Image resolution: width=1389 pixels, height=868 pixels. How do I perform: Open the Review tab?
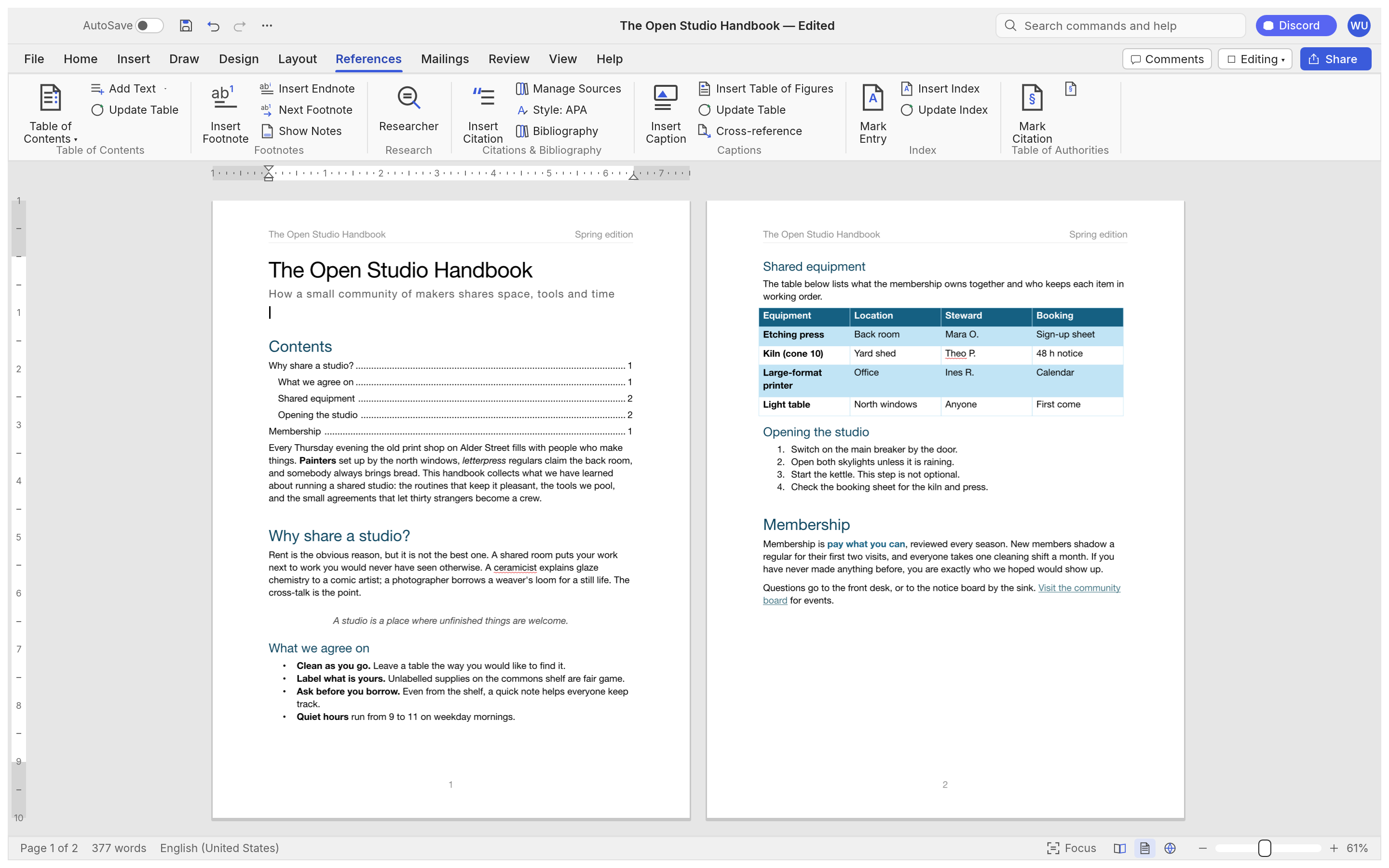[508, 59]
